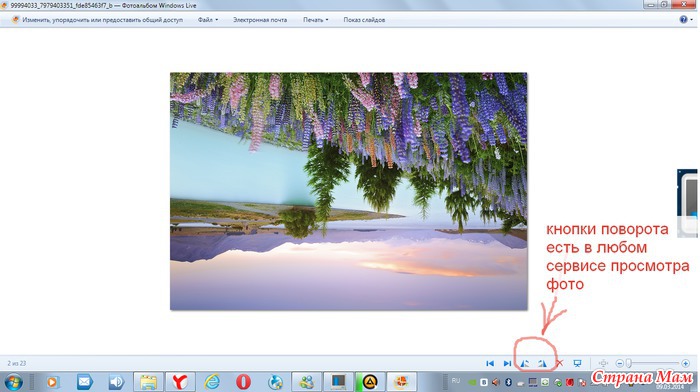
Task: Click the fit-to-window icon
Action: (603, 363)
